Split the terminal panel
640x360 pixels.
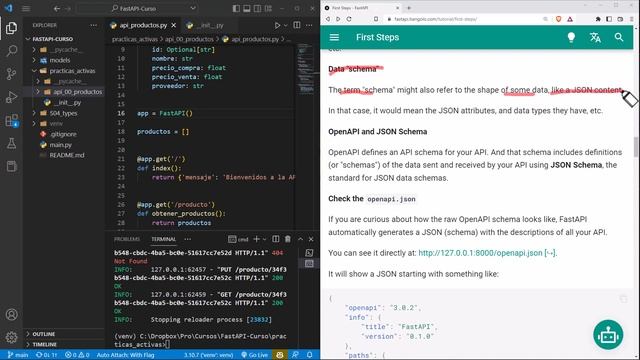[x=276, y=239]
